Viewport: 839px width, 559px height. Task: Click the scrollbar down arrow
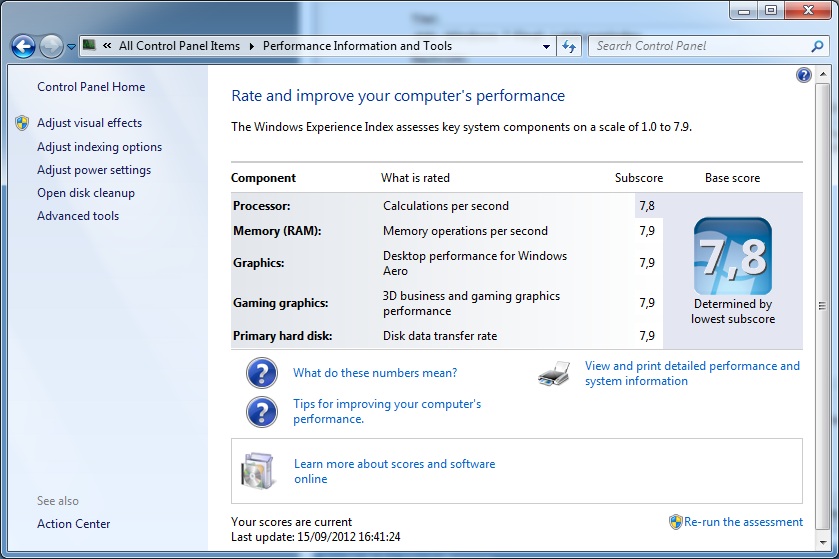click(822, 542)
